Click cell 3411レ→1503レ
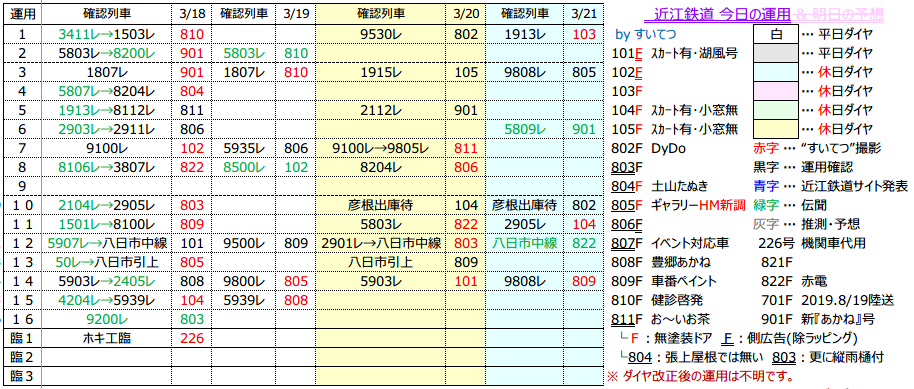This screenshot has height=389, width=914. pos(106,35)
